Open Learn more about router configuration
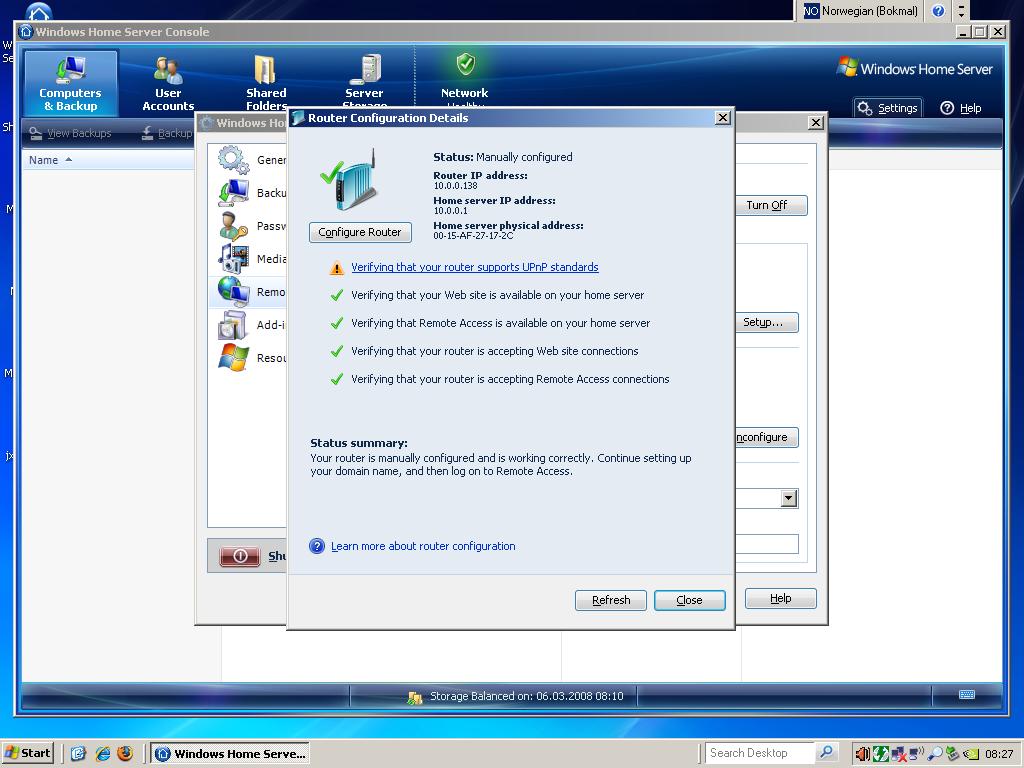 coord(423,546)
